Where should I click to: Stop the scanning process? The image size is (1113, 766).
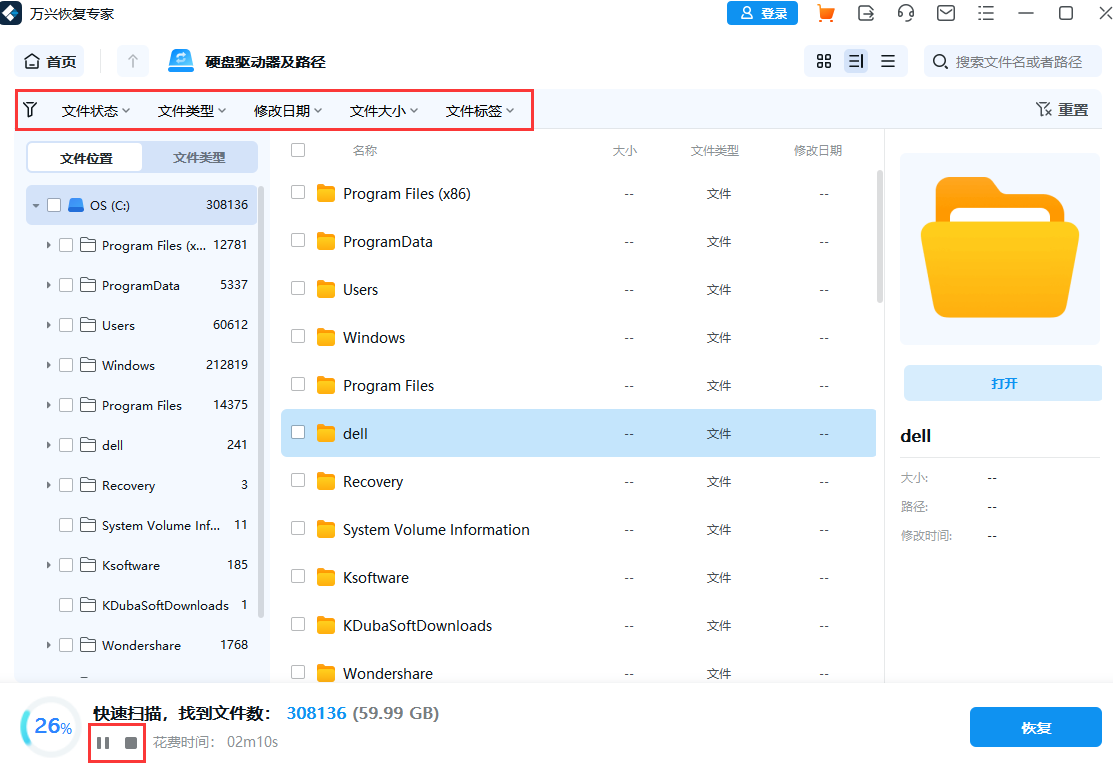130,742
